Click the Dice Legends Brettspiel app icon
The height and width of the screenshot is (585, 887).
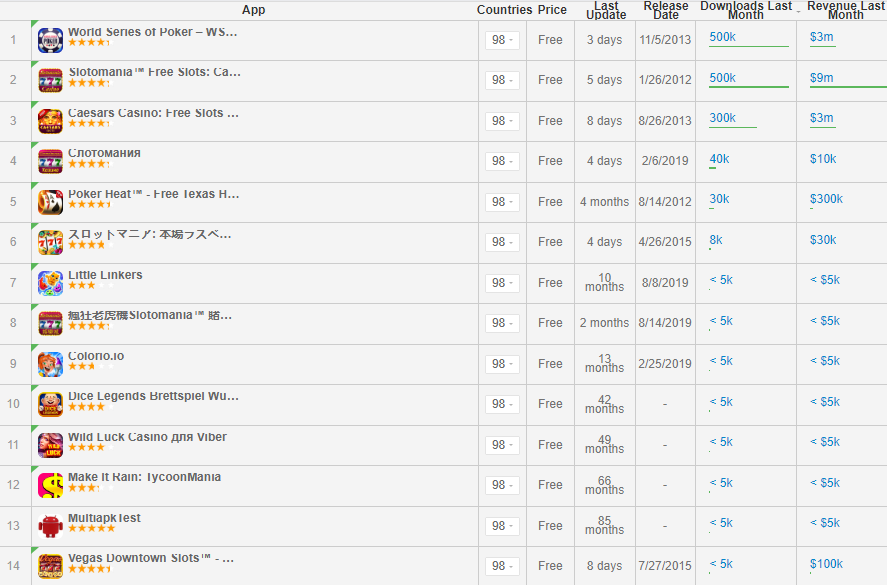click(x=50, y=404)
